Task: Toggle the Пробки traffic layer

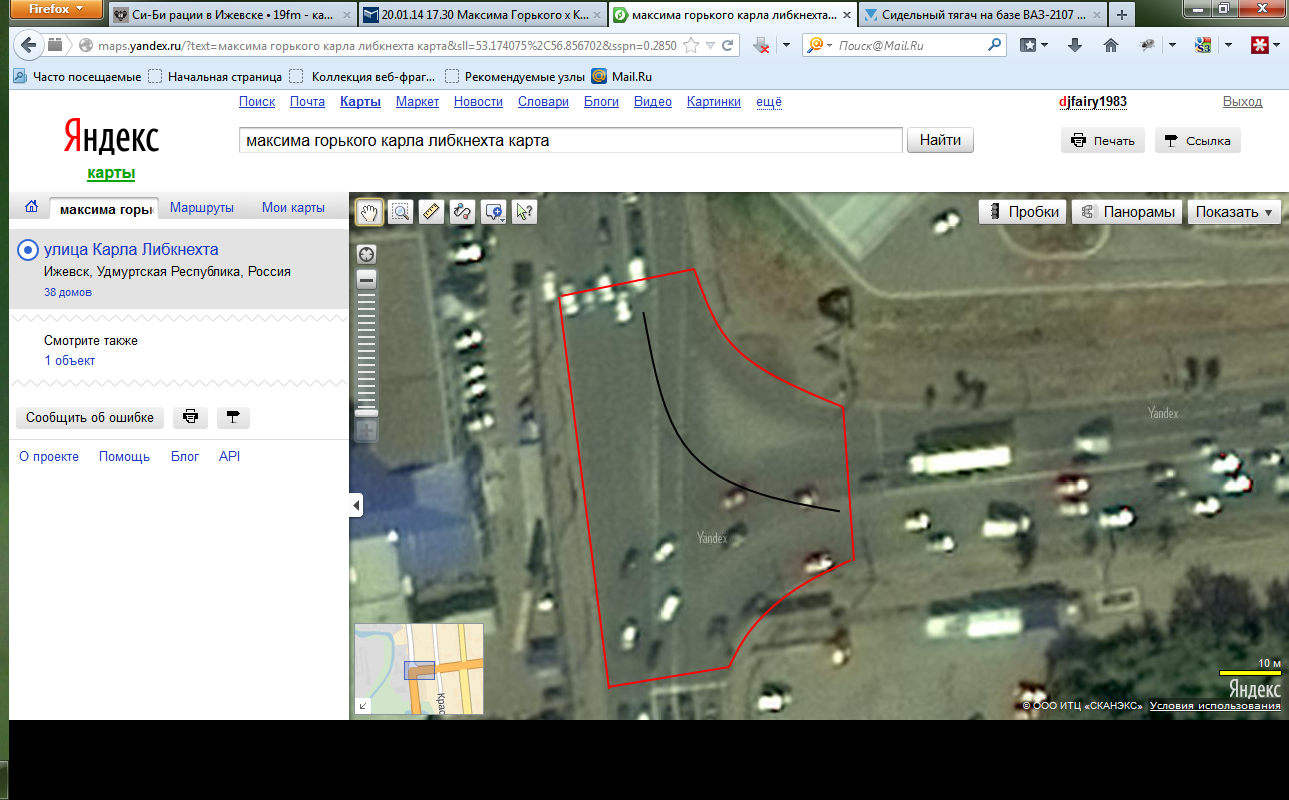Action: 1023,212
